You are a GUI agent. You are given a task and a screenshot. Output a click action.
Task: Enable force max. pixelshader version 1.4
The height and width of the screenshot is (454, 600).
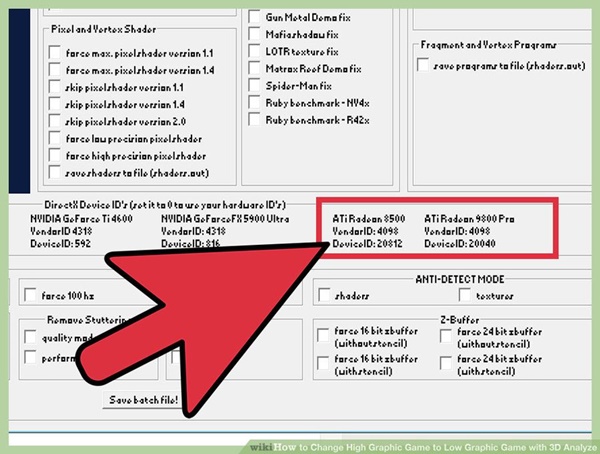55,70
